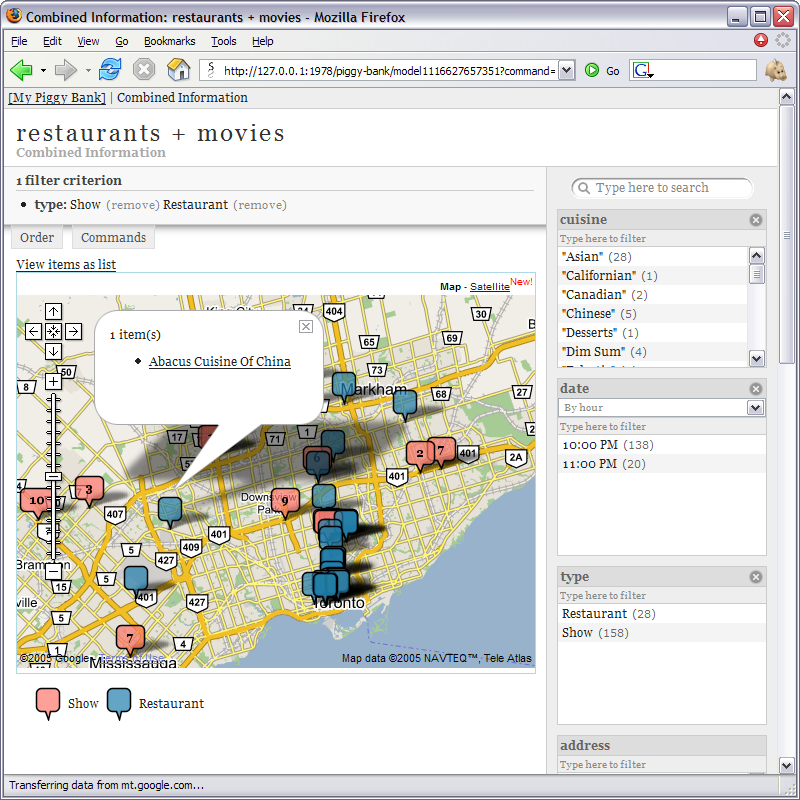Click the Piggy Bank icon in toolbar
This screenshot has height=800, width=800.
[x=775, y=70]
